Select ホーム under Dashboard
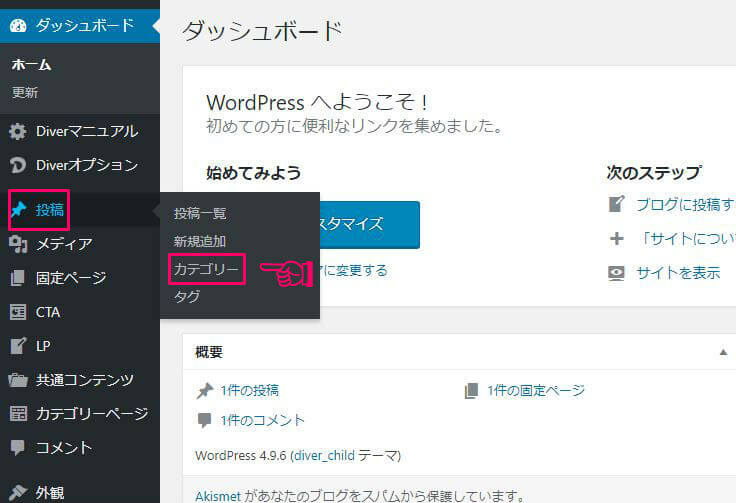The width and height of the screenshot is (736, 503). (31, 64)
